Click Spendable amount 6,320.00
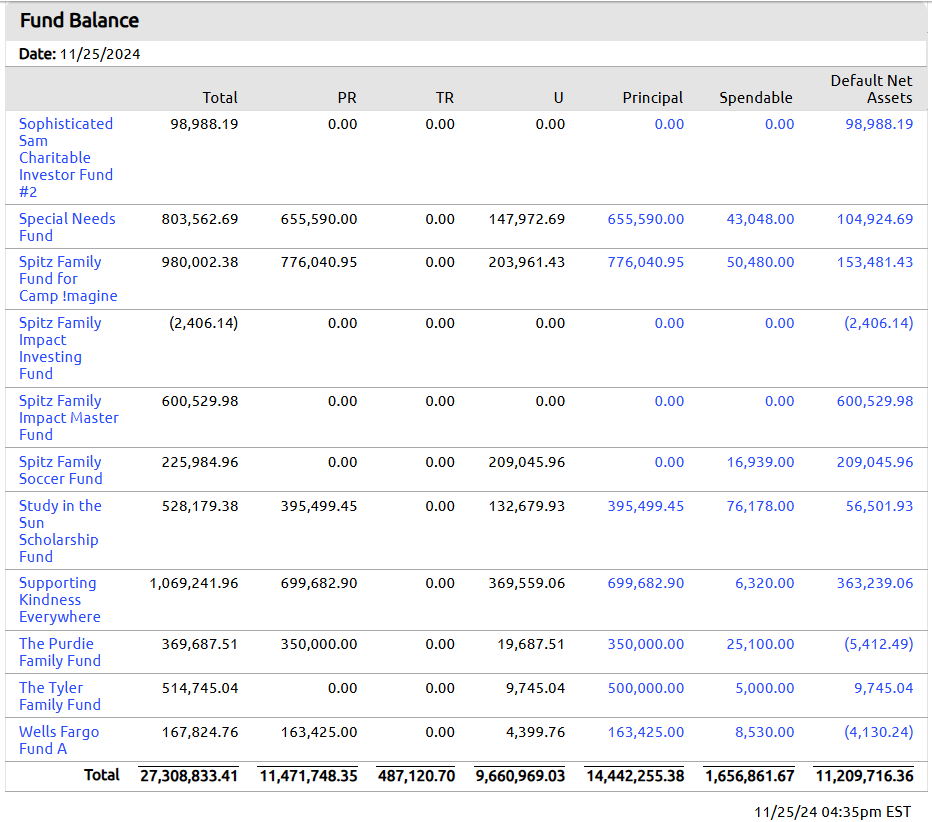This screenshot has height=822, width=932. (x=764, y=584)
